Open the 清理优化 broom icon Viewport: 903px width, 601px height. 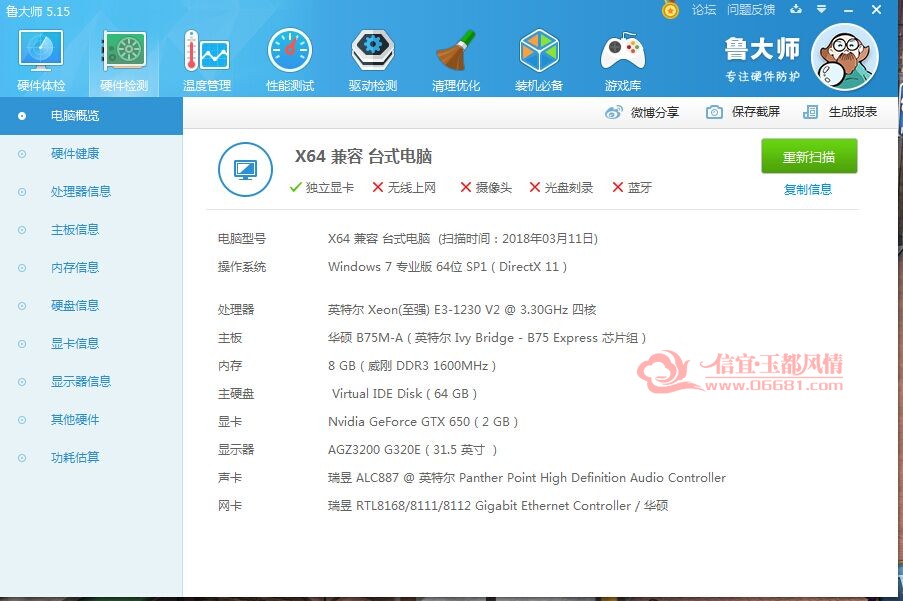tap(456, 51)
